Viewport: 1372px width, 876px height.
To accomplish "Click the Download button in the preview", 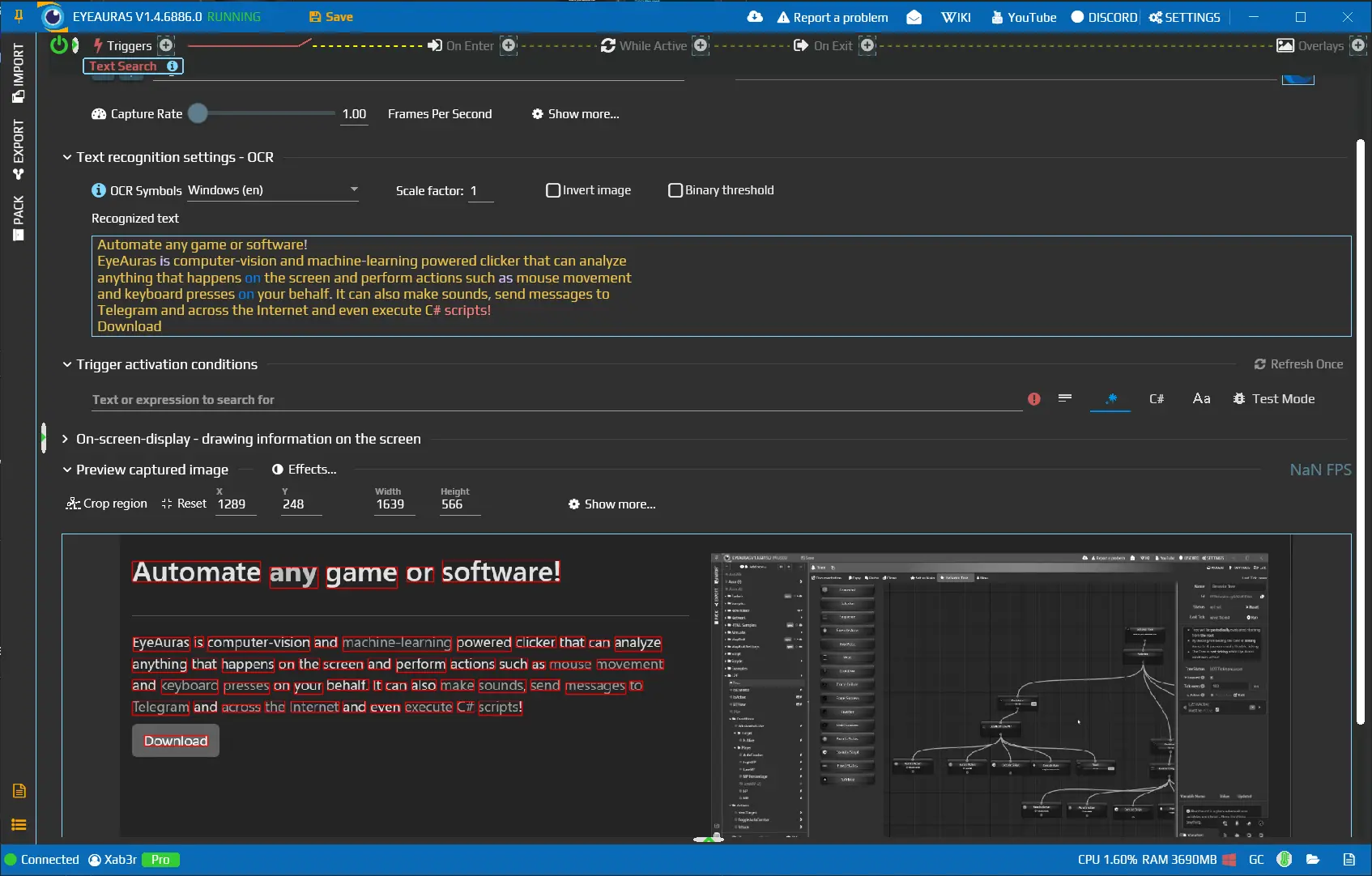I will pos(174,740).
